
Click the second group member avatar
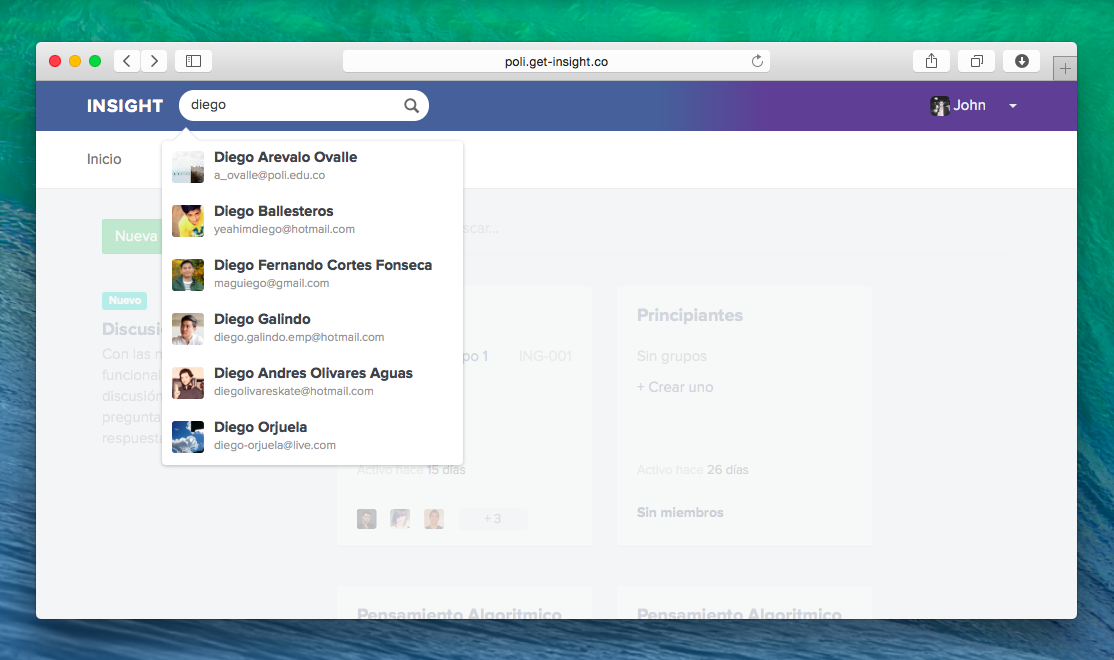[x=400, y=519]
